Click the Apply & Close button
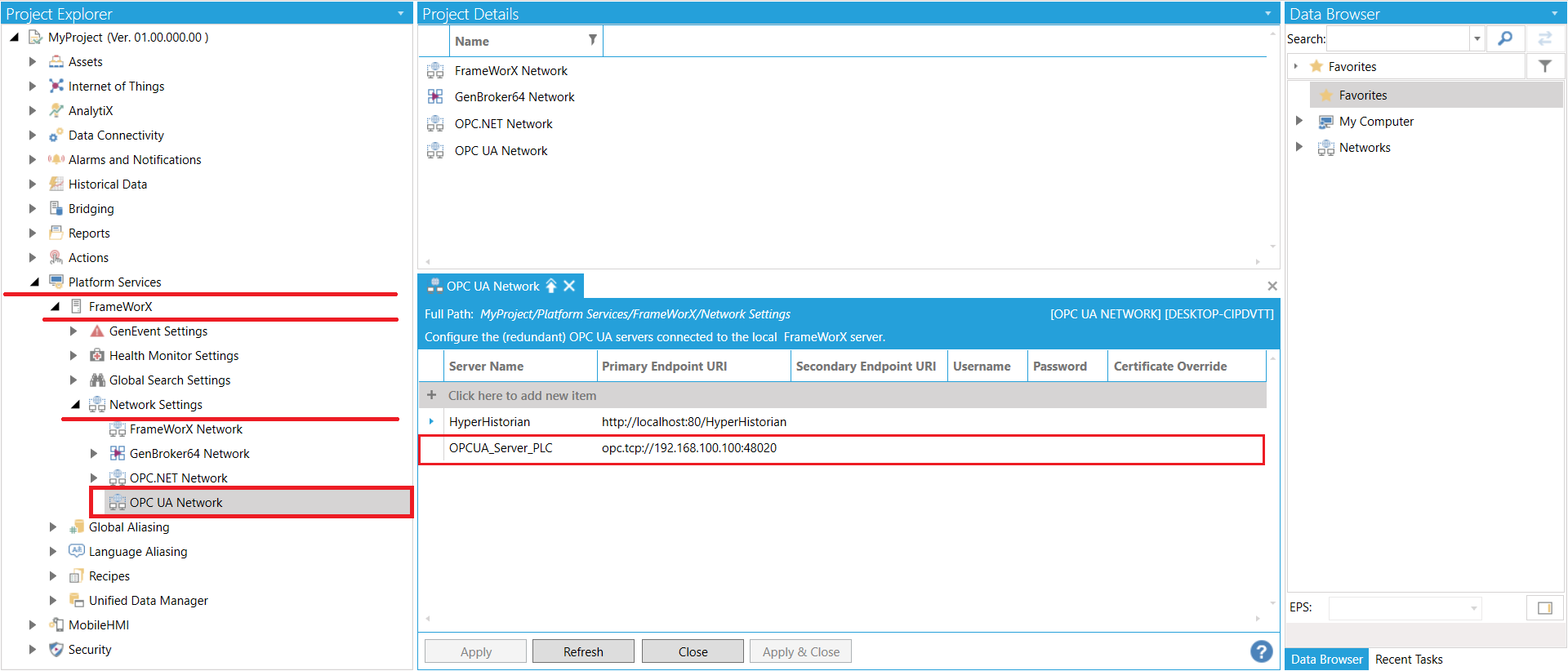The height and width of the screenshot is (671, 1568). coord(800,651)
